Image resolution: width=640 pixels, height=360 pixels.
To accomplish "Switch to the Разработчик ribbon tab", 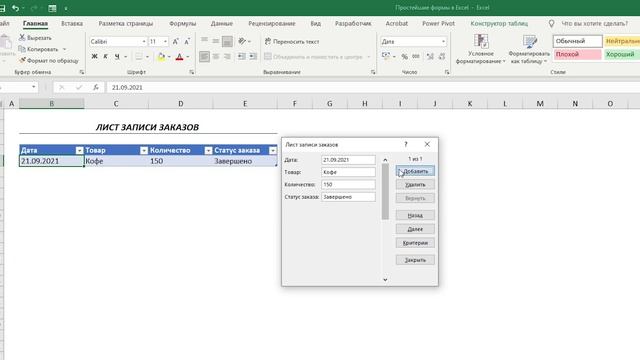I will point(353,24).
